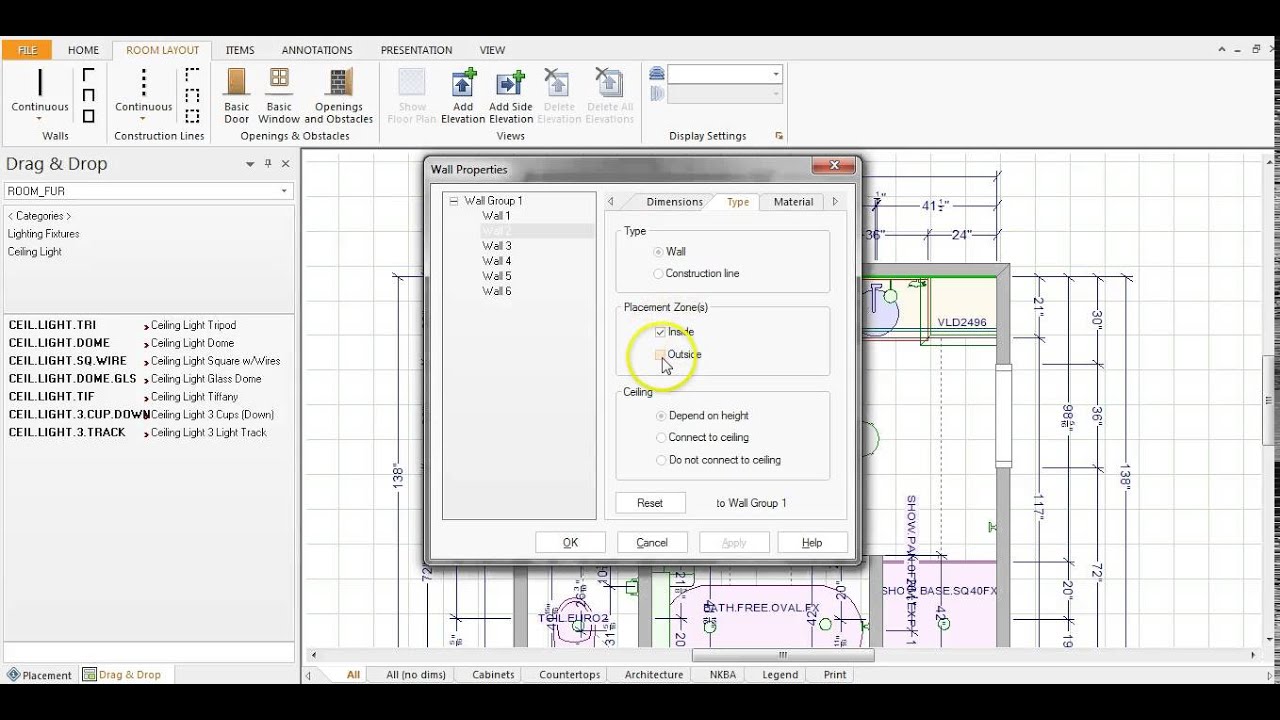Open the ROOM_FUR catalog dropdown
Image resolution: width=1280 pixels, height=720 pixels.
point(284,191)
